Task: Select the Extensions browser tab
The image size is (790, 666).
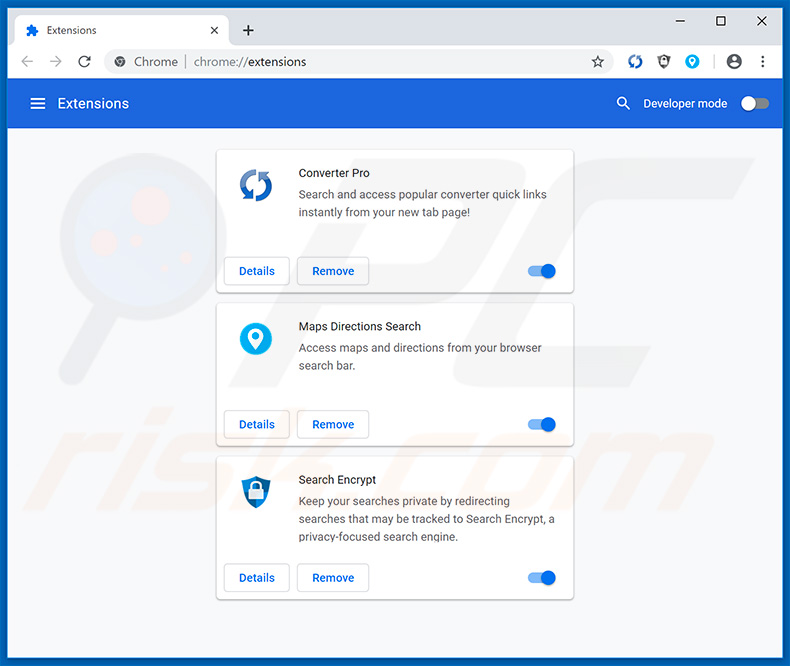Action: click(121, 30)
